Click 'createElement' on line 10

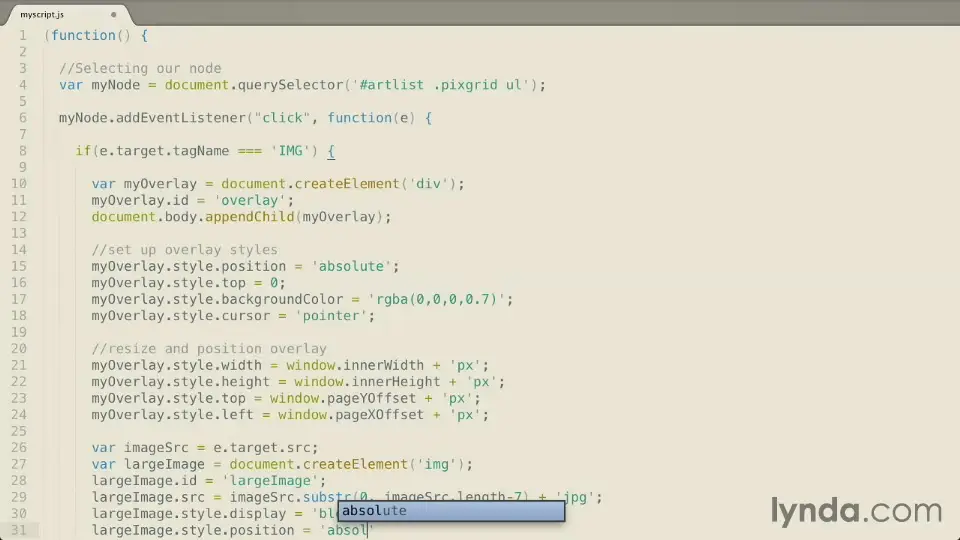click(x=347, y=184)
